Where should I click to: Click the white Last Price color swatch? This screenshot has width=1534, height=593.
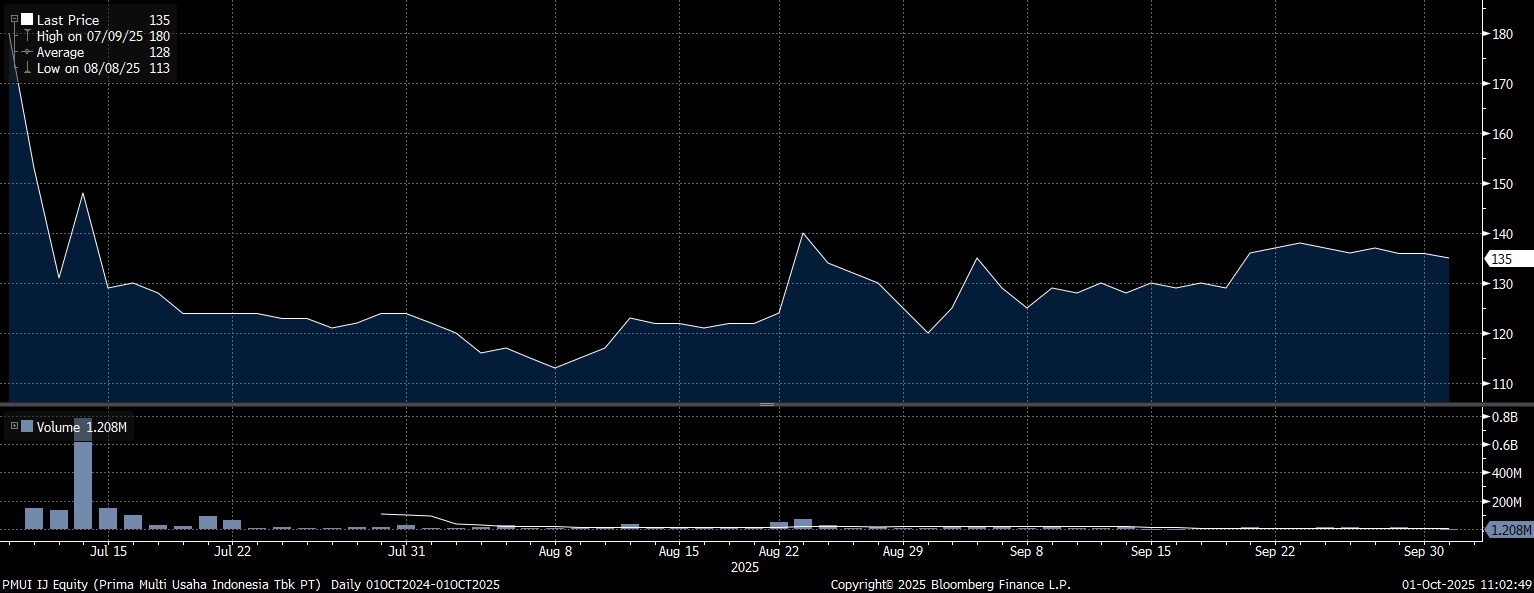tap(26, 19)
